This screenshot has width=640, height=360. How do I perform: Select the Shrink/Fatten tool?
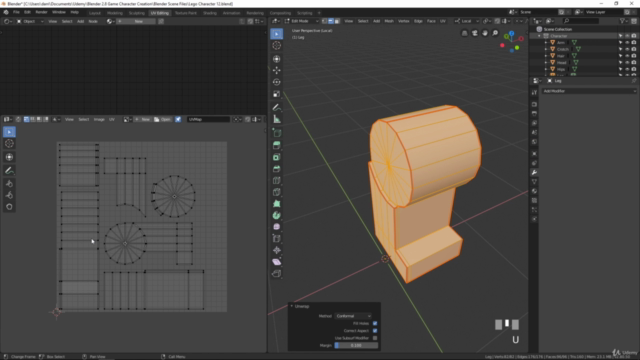(277, 250)
